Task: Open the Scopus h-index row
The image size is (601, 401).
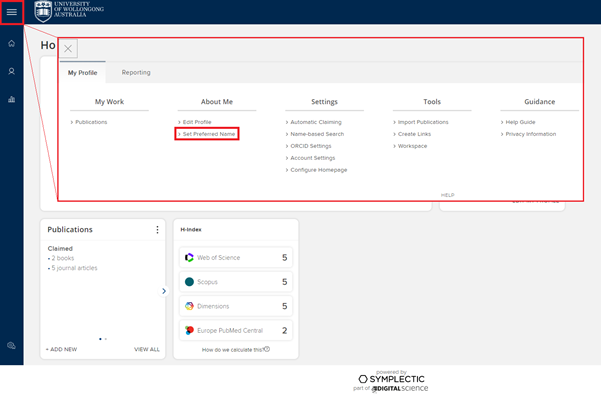Action: [x=236, y=282]
